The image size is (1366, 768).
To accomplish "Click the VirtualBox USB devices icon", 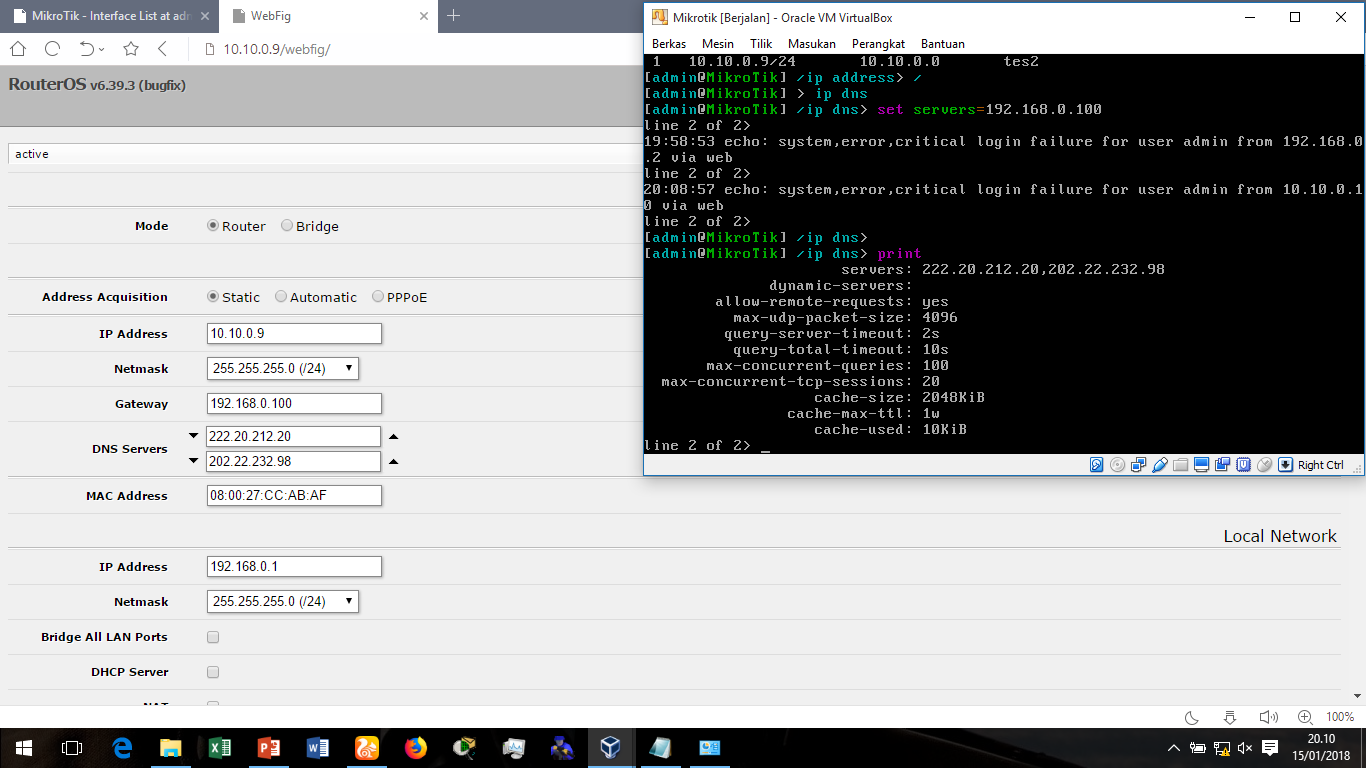I will point(1159,465).
